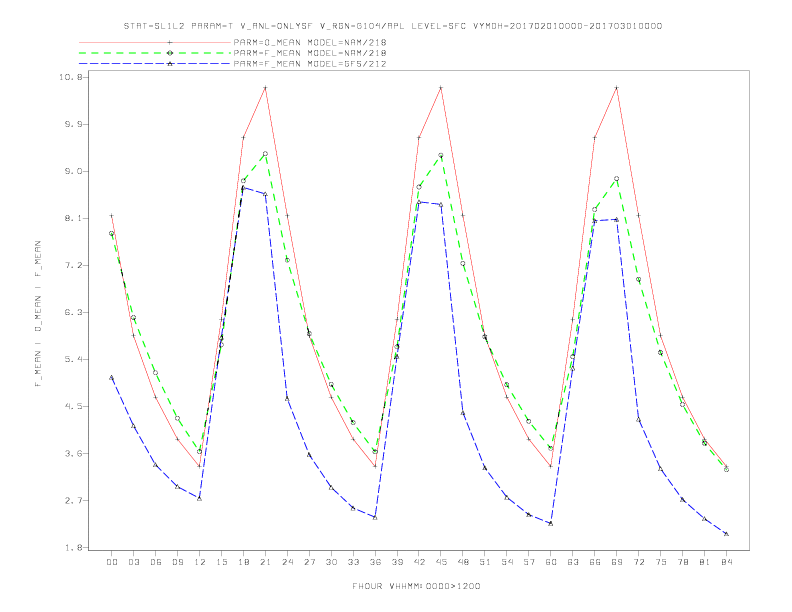This screenshot has height=612, width=792.
Task: Click x-axis tick label 42
Action: tap(419, 562)
